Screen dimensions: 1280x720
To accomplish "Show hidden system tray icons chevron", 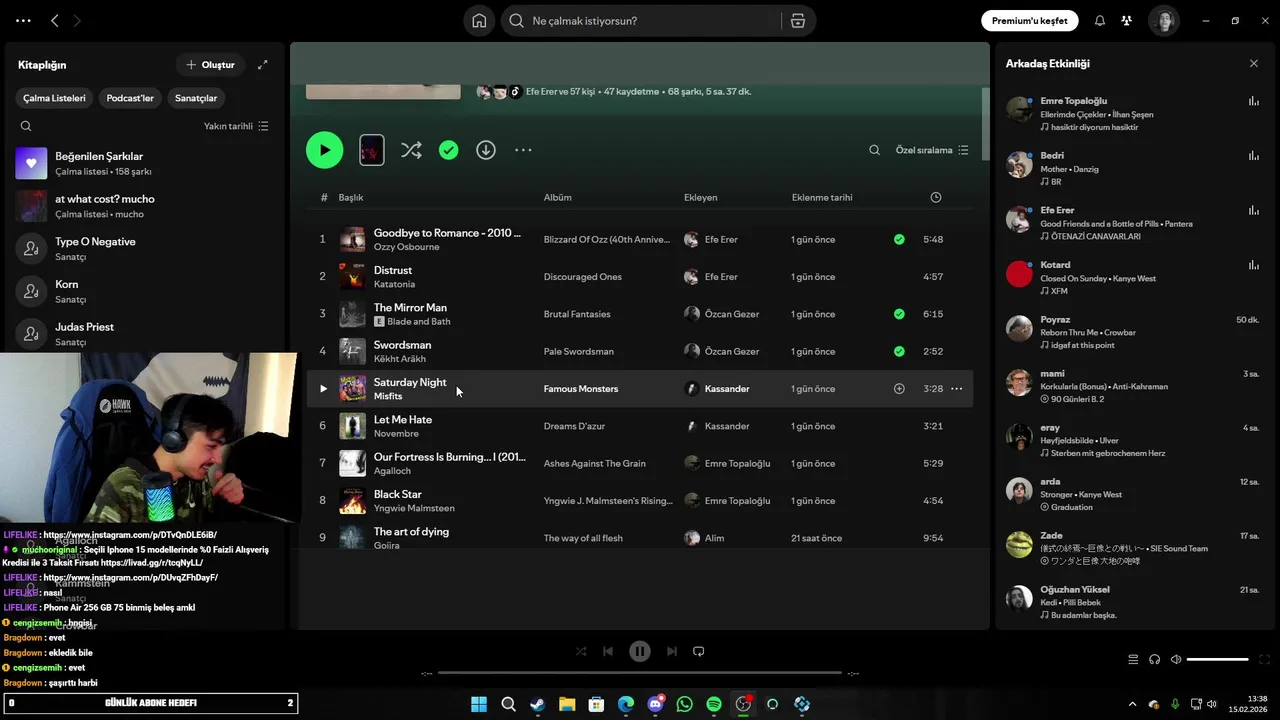I will click(1132, 704).
